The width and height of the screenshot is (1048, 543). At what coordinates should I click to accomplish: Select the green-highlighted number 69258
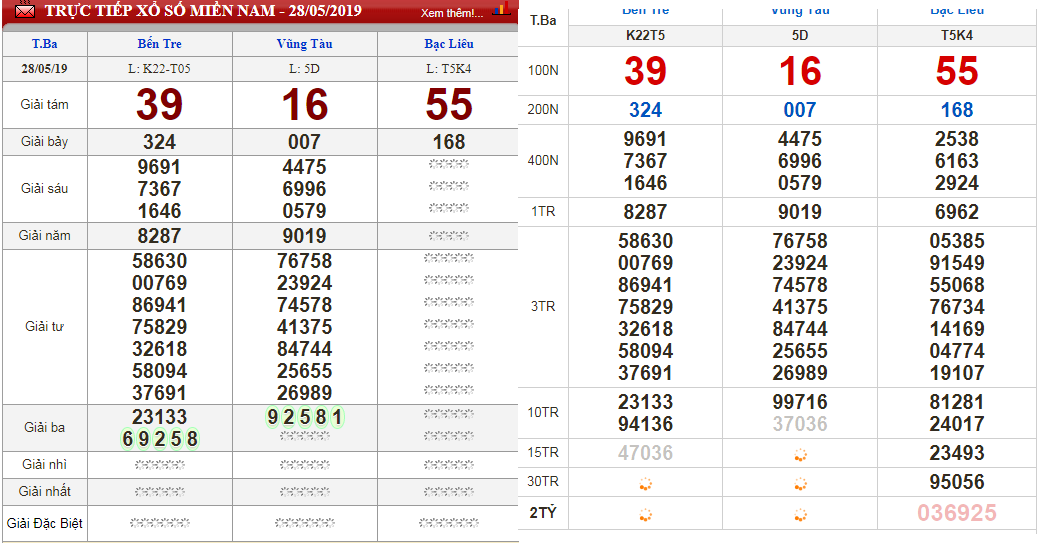pyautogui.click(x=160, y=439)
